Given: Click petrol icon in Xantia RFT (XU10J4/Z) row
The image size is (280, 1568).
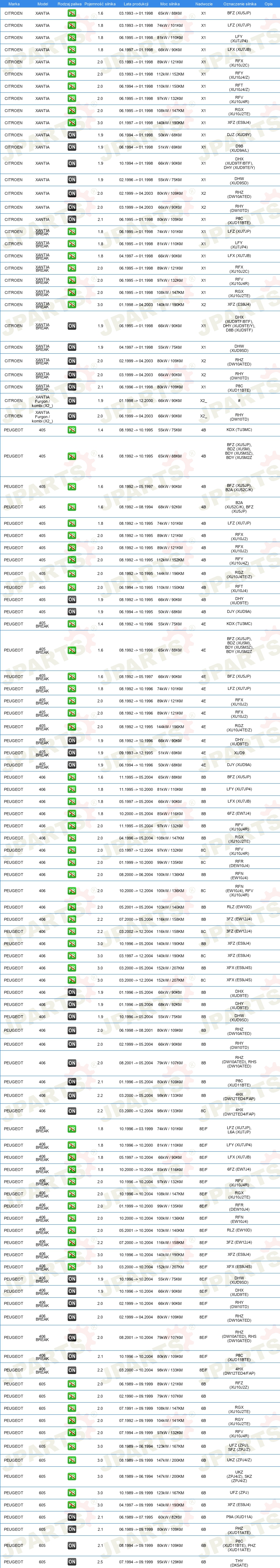Looking at the screenshot, I should click(72, 86).
